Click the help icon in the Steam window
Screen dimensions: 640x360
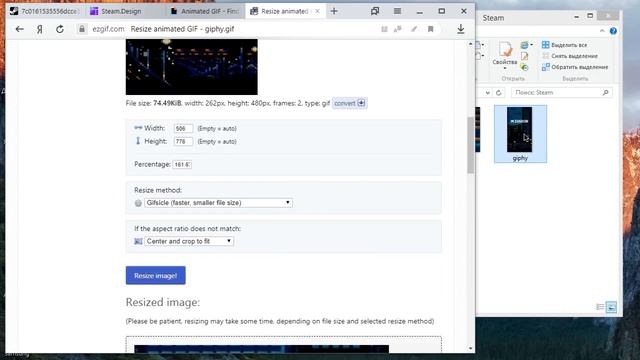point(613,31)
